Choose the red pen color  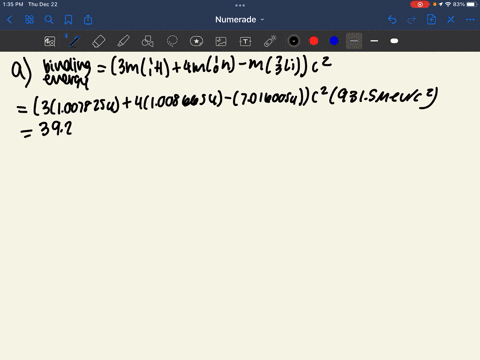(314, 41)
